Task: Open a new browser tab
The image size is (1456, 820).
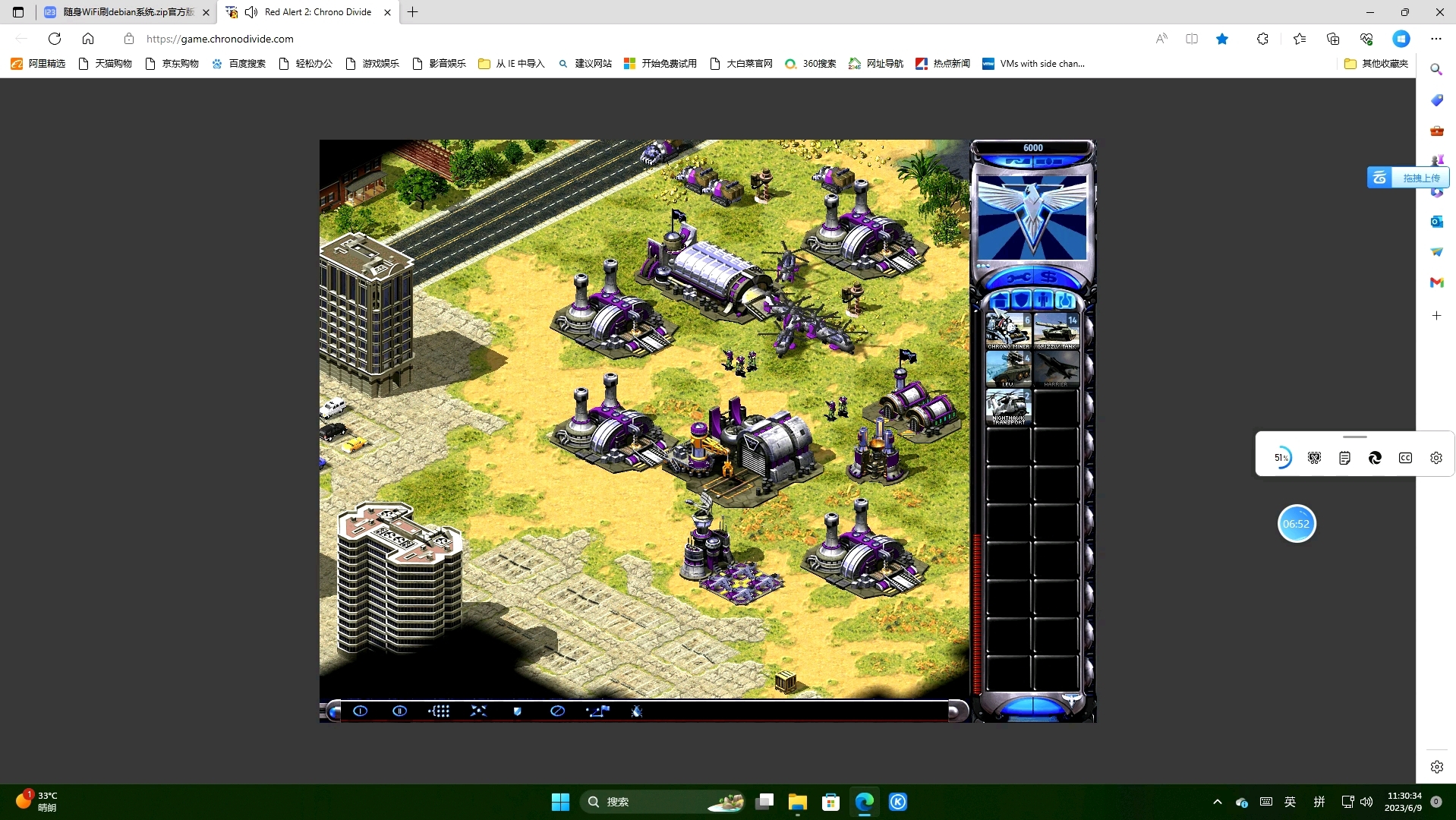Action: [x=413, y=12]
